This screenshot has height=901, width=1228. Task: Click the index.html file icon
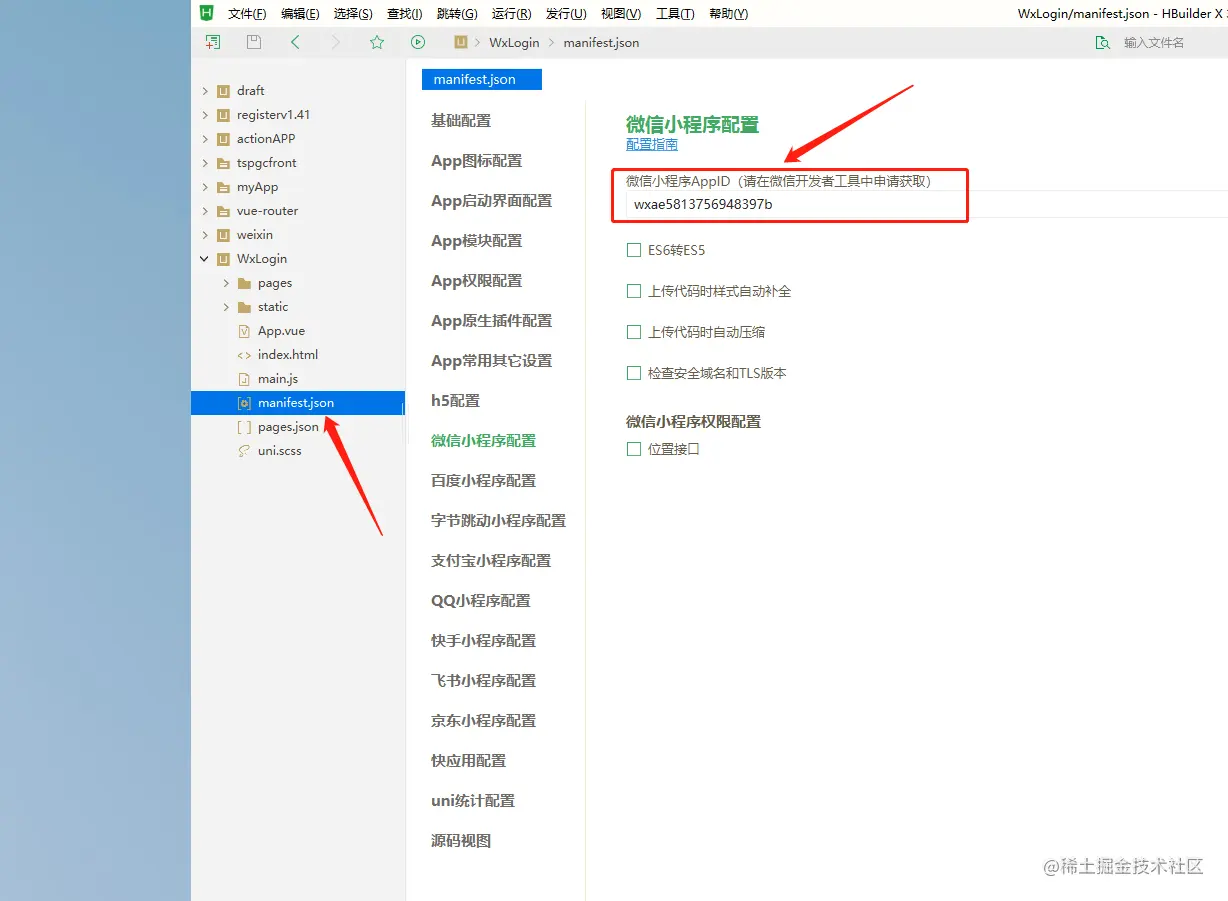[244, 355]
